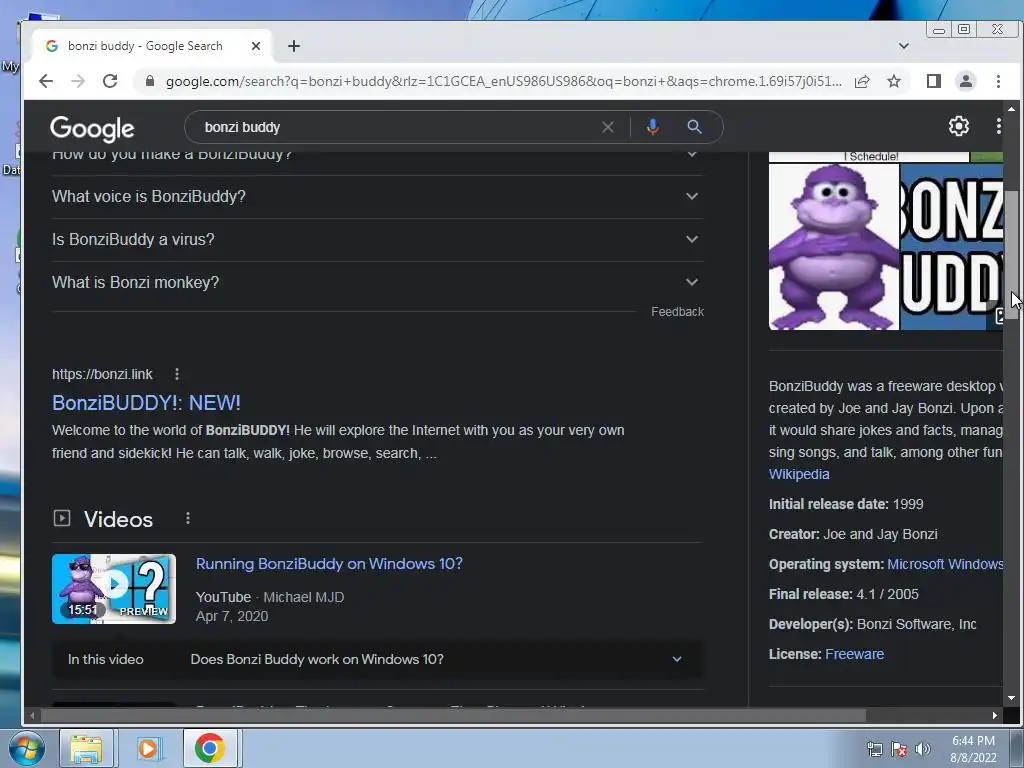Viewport: 1024px width, 768px height.
Task: Click the "Developer(s): Bonzi Software, Inc" text
Action: (x=872, y=624)
